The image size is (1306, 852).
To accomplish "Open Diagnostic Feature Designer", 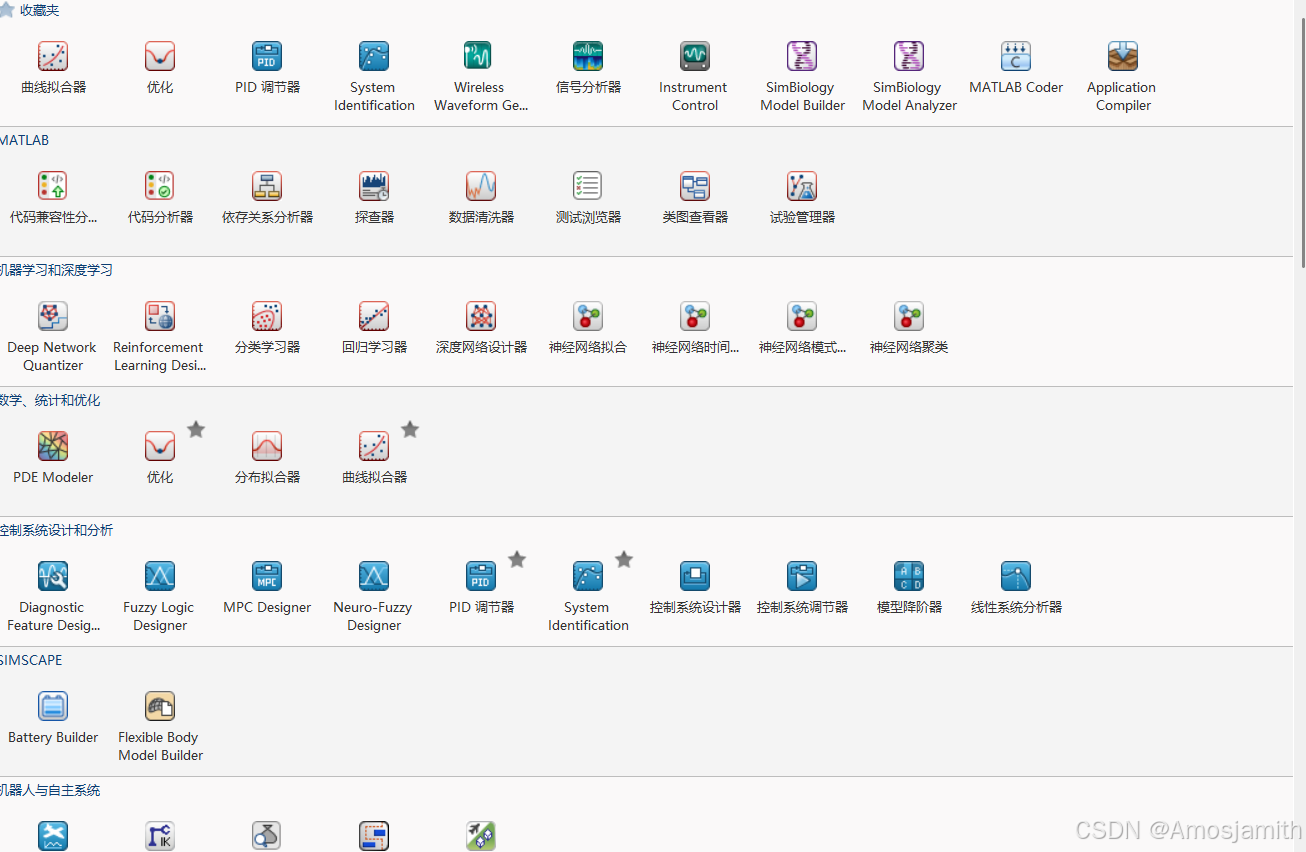I will (53, 597).
